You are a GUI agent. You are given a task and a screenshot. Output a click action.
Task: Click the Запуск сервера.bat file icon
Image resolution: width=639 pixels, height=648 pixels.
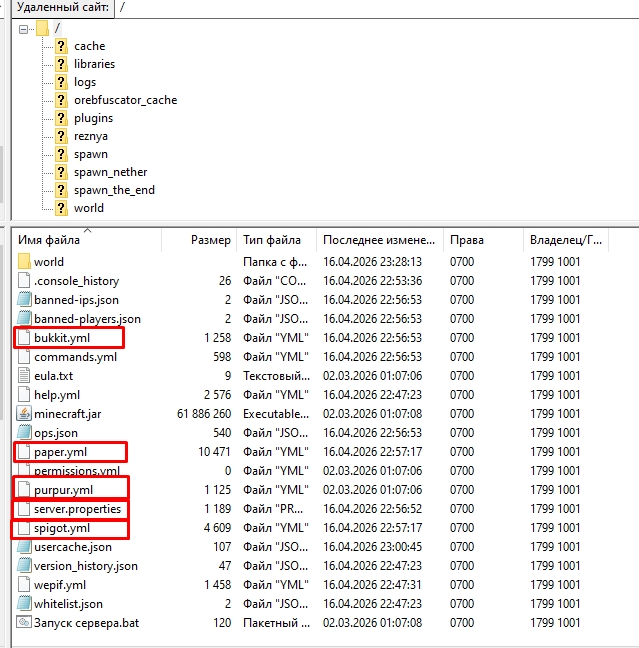pos(25,623)
